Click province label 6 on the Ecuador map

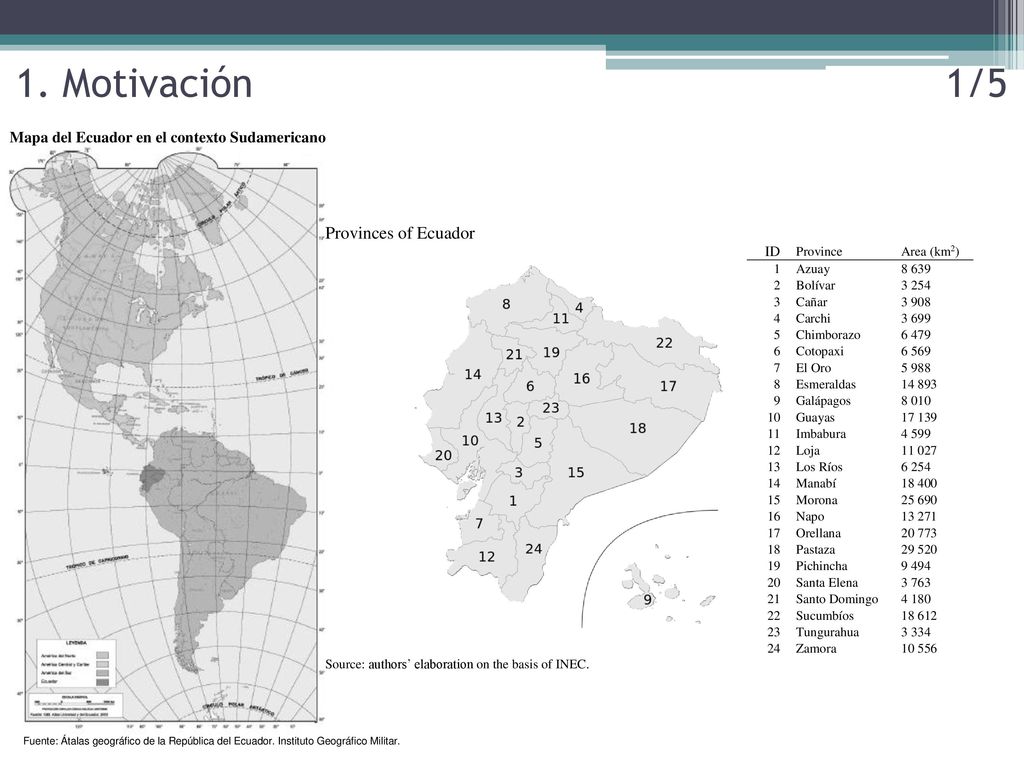point(530,387)
